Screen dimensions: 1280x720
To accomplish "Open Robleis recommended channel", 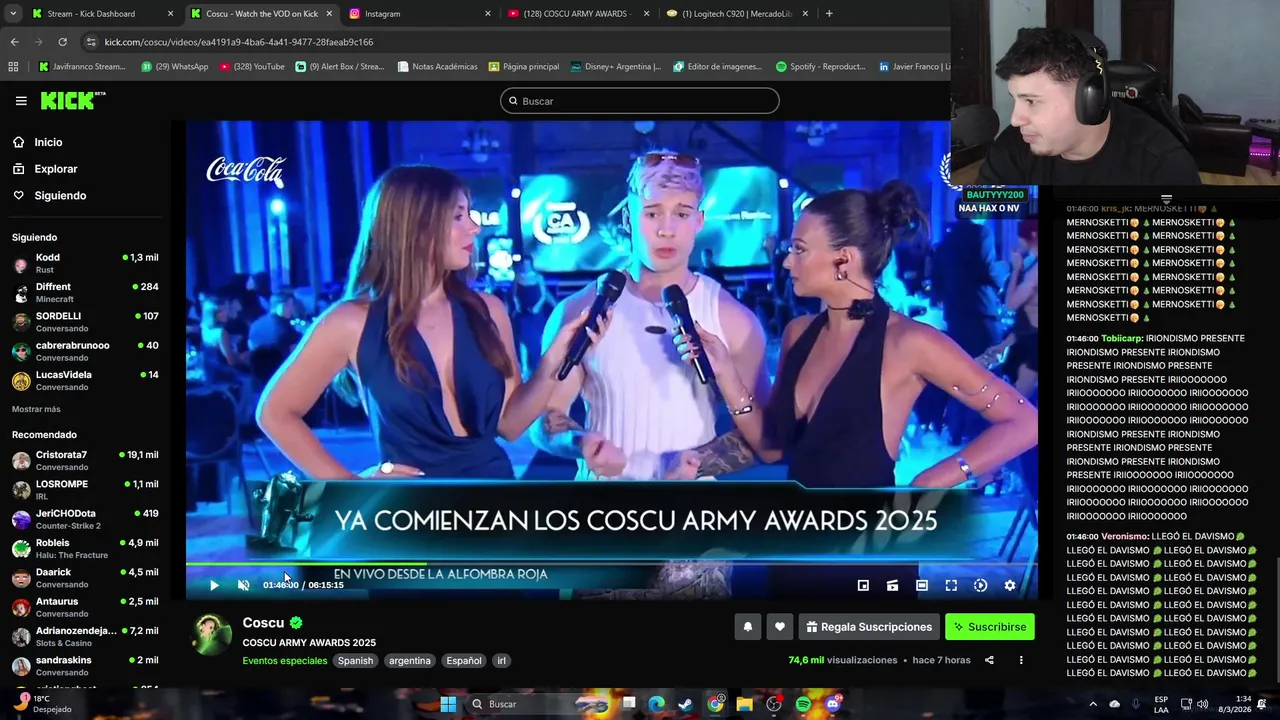I will coord(85,549).
